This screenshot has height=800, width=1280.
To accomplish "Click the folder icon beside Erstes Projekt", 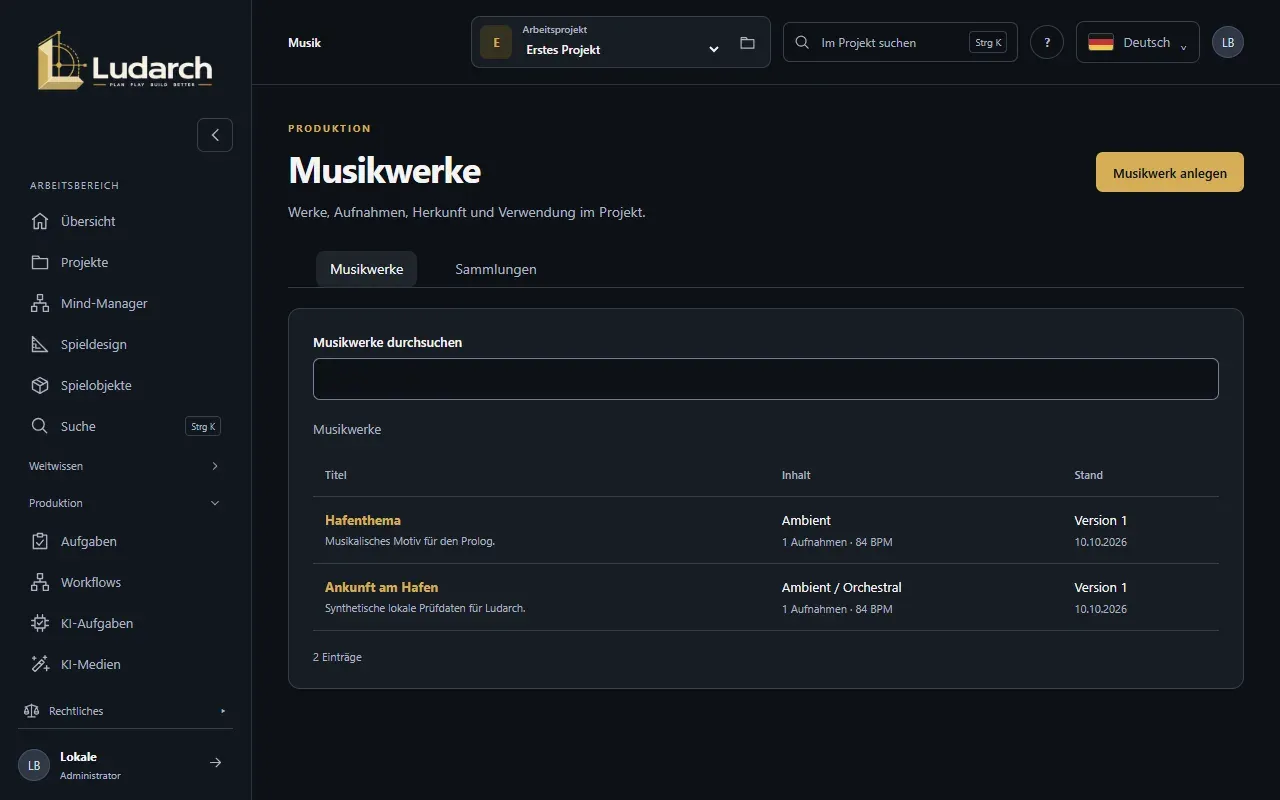I will point(747,43).
